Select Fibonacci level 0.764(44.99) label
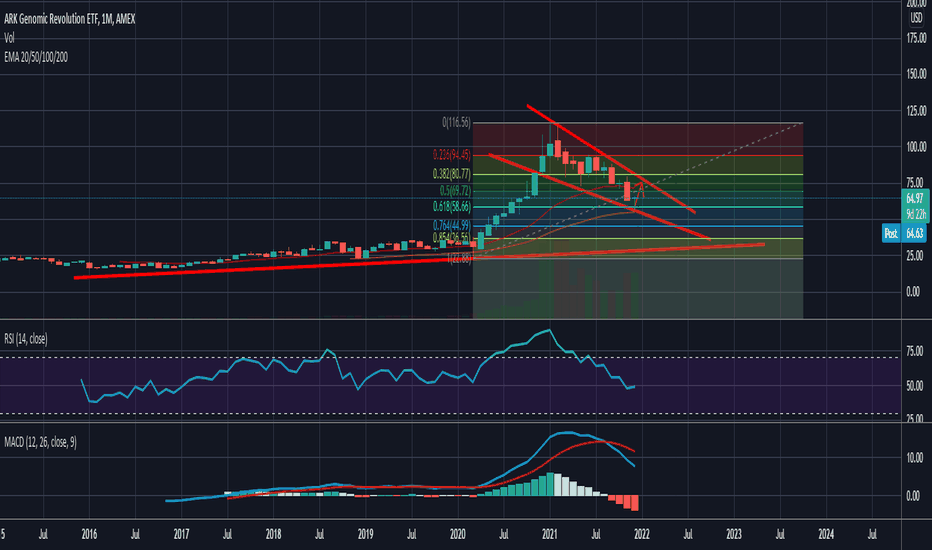932x550 pixels. coord(451,226)
